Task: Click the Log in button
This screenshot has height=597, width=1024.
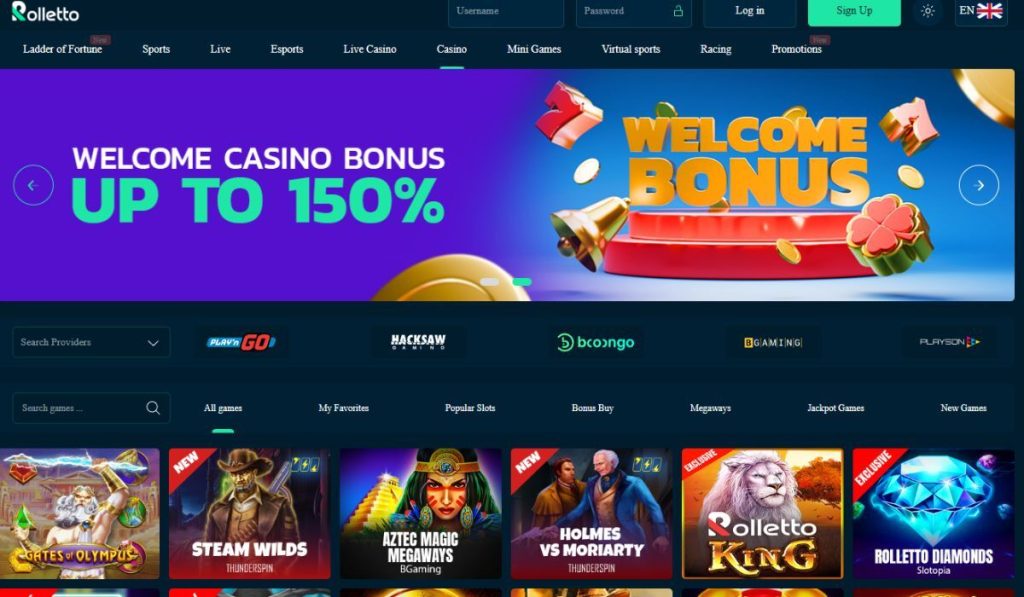Action: click(x=750, y=11)
